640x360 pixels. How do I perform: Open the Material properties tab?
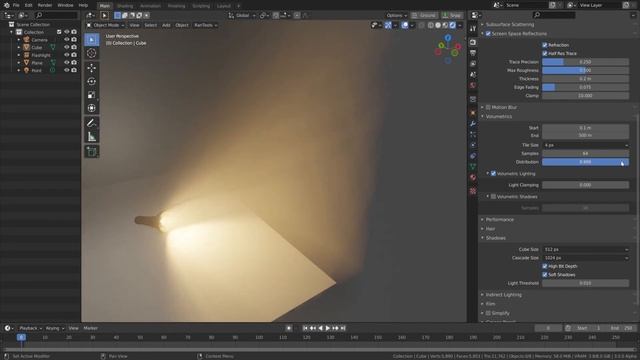(473, 177)
